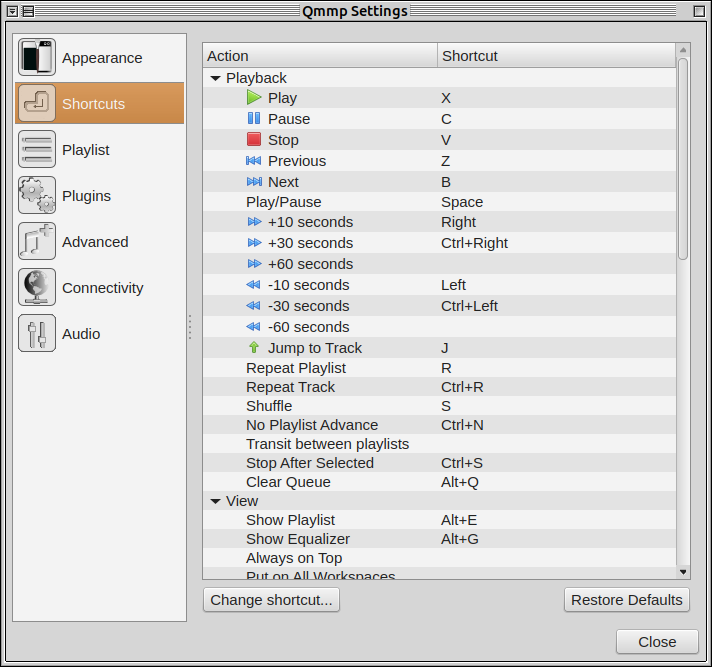Click the green Play triangle icon
712x667 pixels.
254,98
